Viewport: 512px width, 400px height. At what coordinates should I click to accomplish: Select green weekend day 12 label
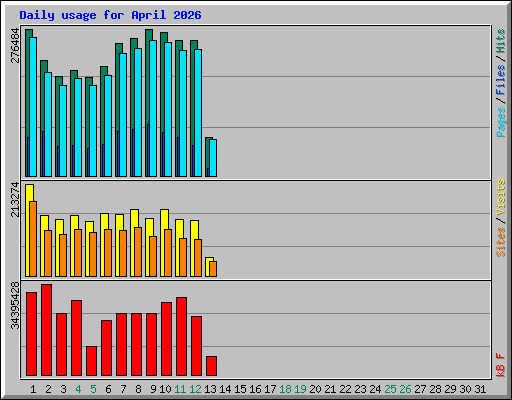click(x=195, y=389)
